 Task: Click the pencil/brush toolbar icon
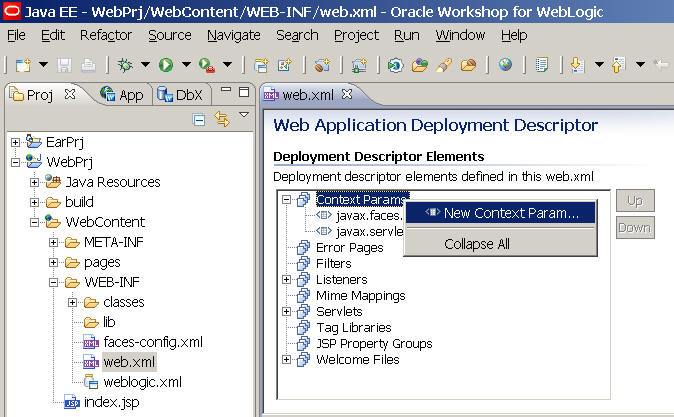click(444, 65)
